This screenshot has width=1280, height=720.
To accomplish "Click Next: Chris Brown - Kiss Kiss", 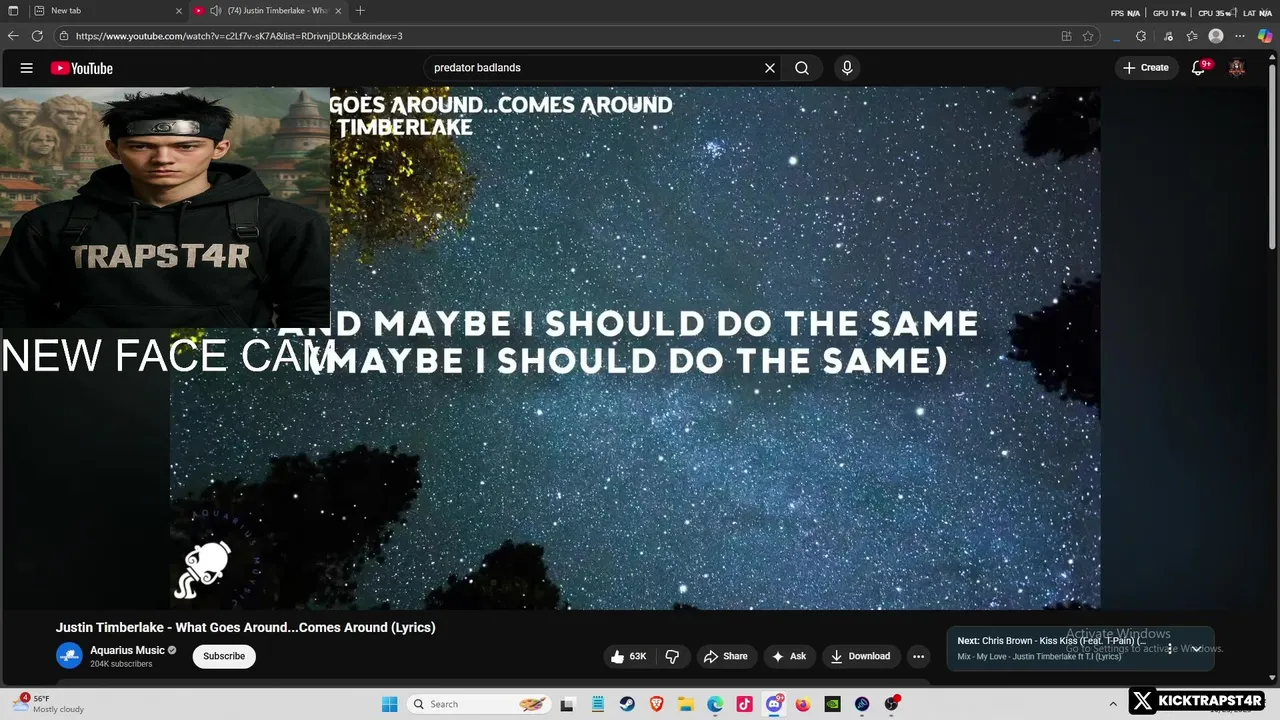I will tap(1052, 641).
